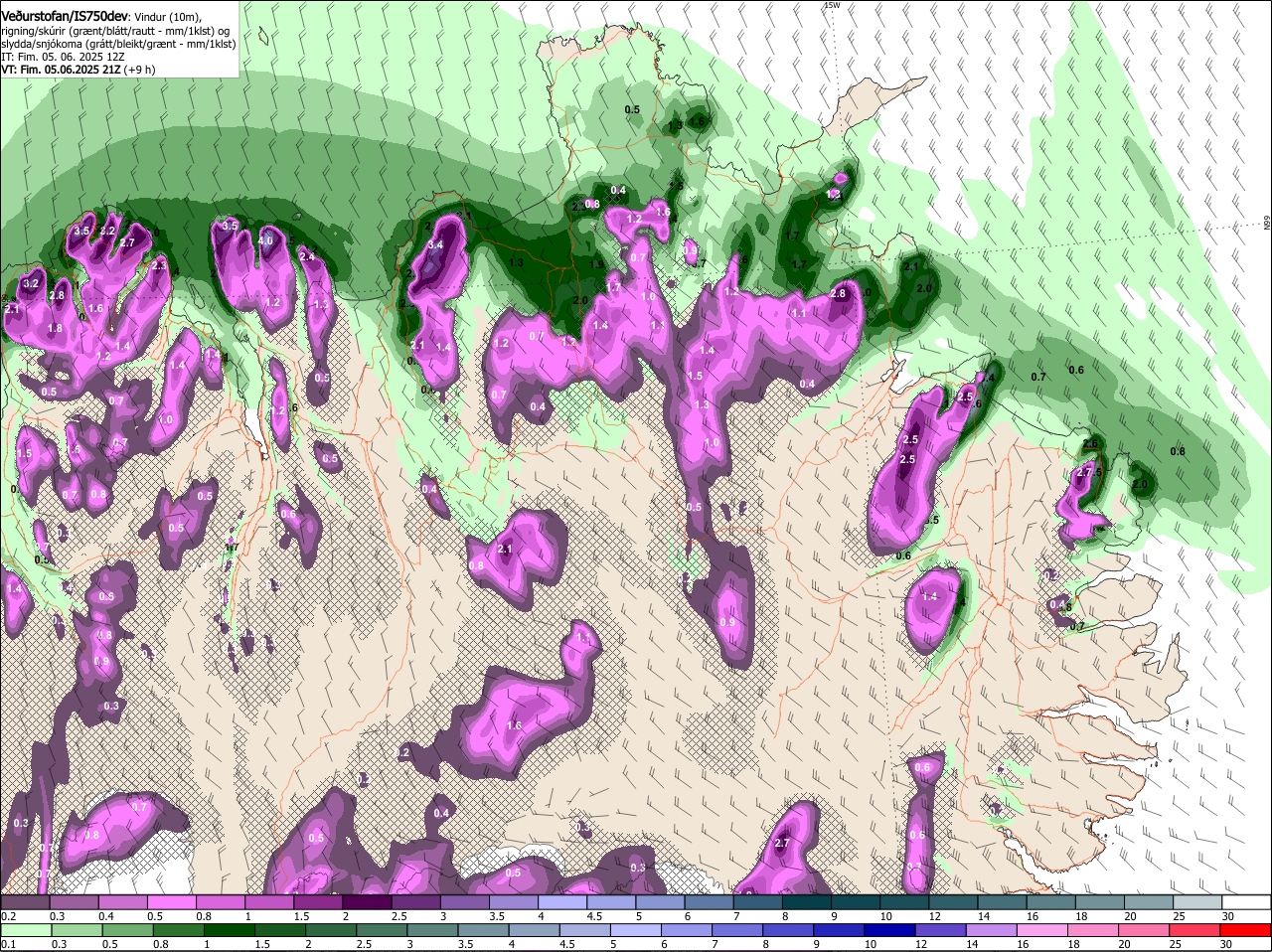Click the '0.4' label on the upper snow scale
1272x952 pixels.
tap(106, 915)
